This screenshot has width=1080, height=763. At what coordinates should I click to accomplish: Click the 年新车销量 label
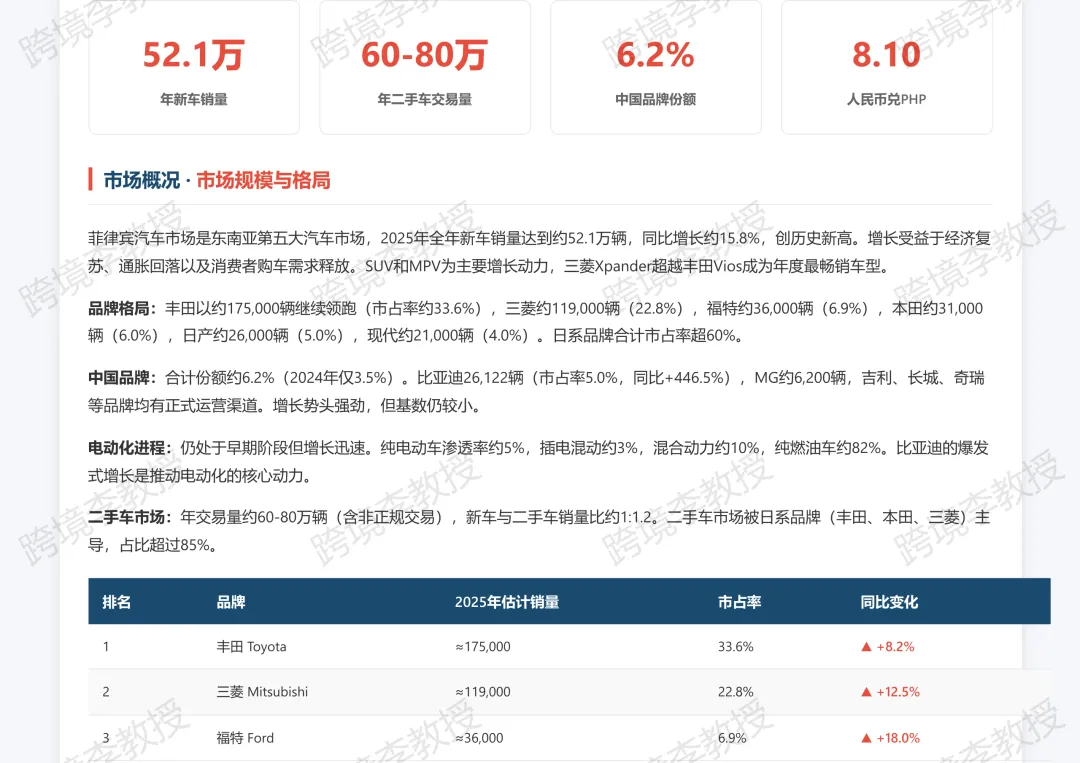click(x=194, y=99)
